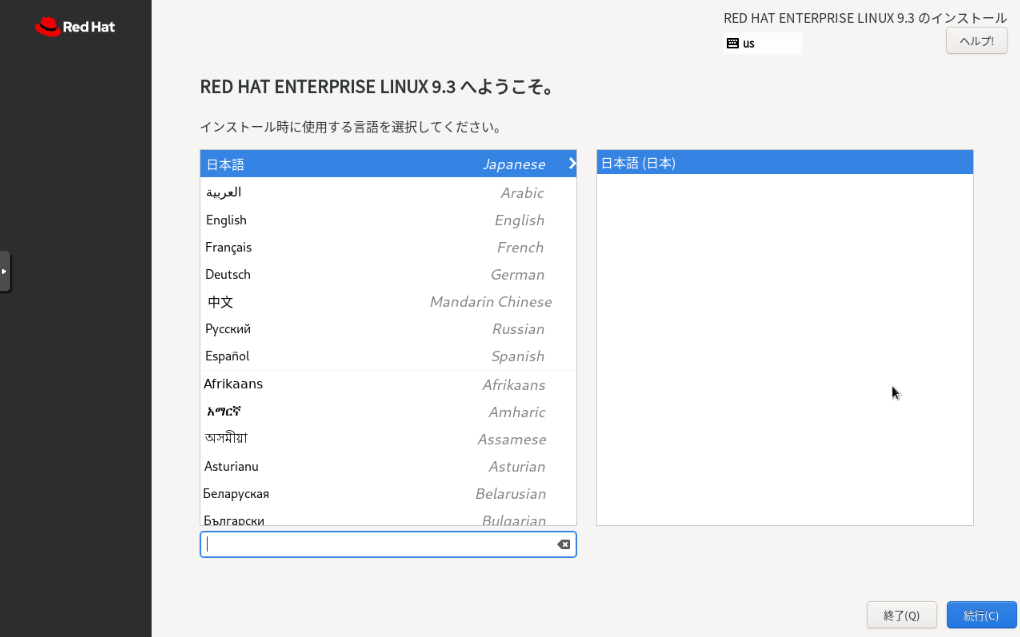Click the keyboard layout icon

pyautogui.click(x=733, y=43)
